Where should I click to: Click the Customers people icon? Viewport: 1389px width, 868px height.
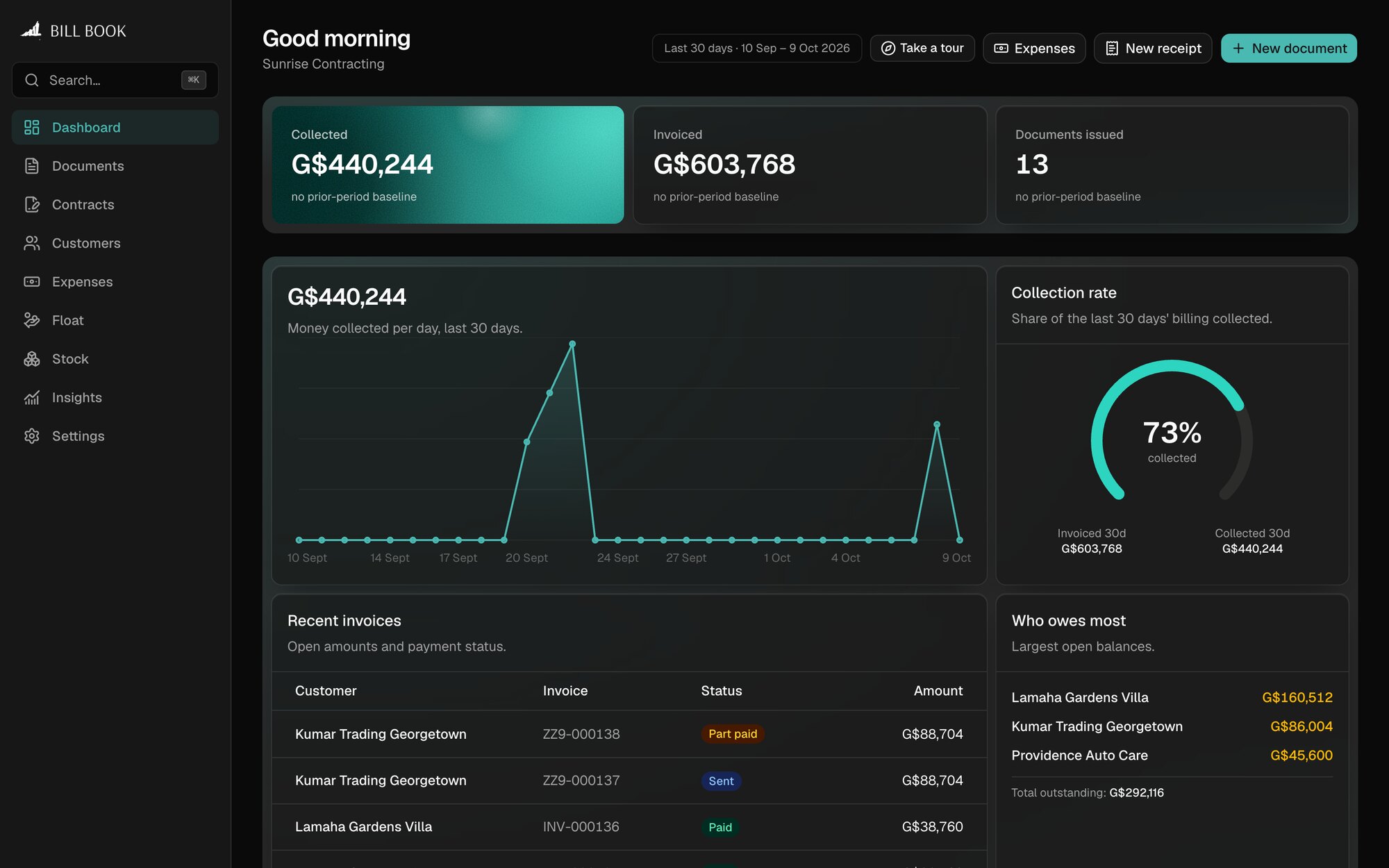(x=32, y=243)
